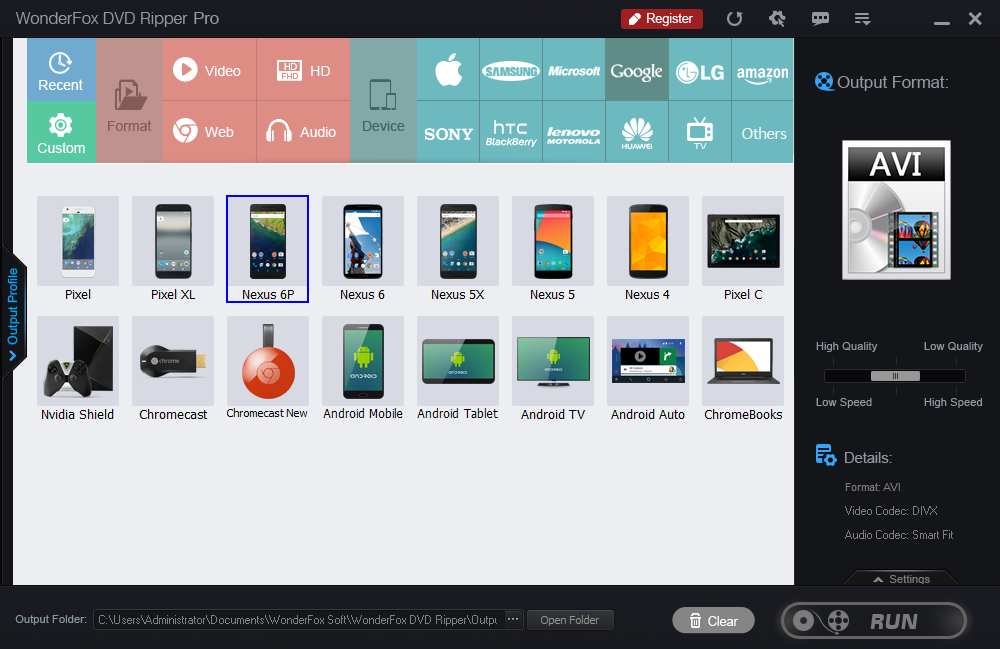The width and height of the screenshot is (1000, 649).
Task: Open the settings gear icon
Action: click(x=777, y=18)
